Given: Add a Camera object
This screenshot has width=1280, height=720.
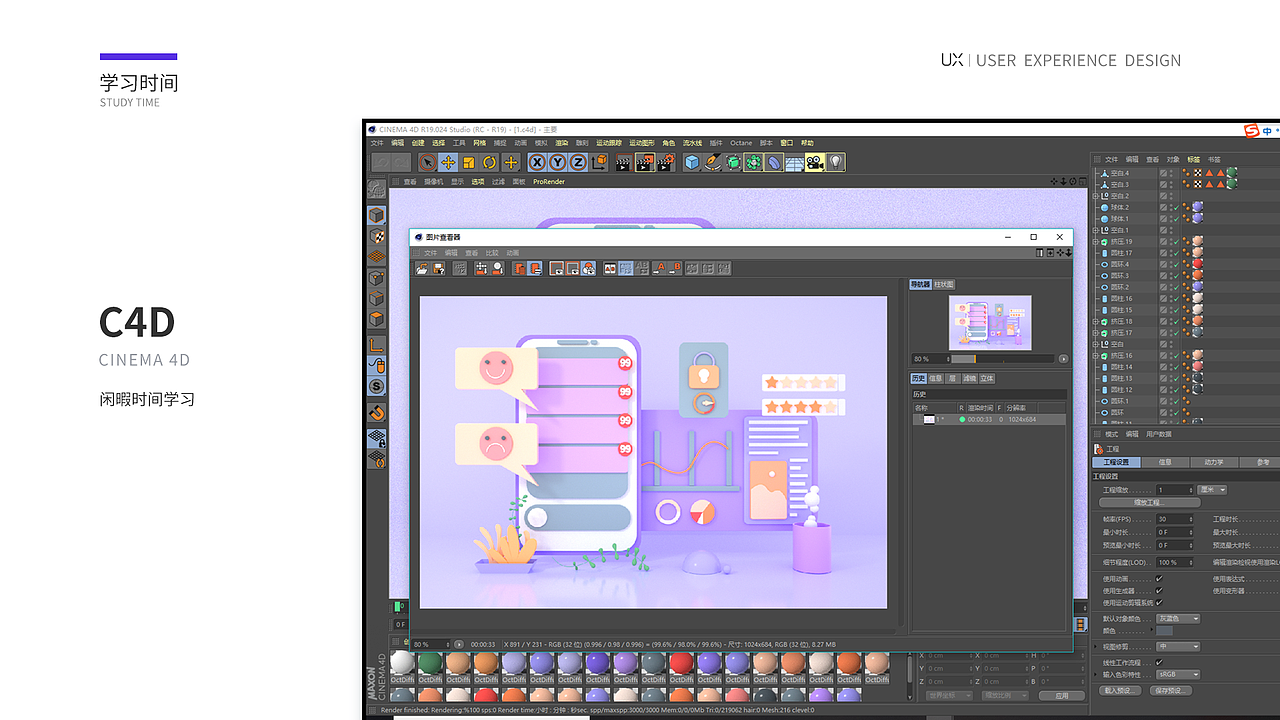Looking at the screenshot, I should click(x=815, y=162).
